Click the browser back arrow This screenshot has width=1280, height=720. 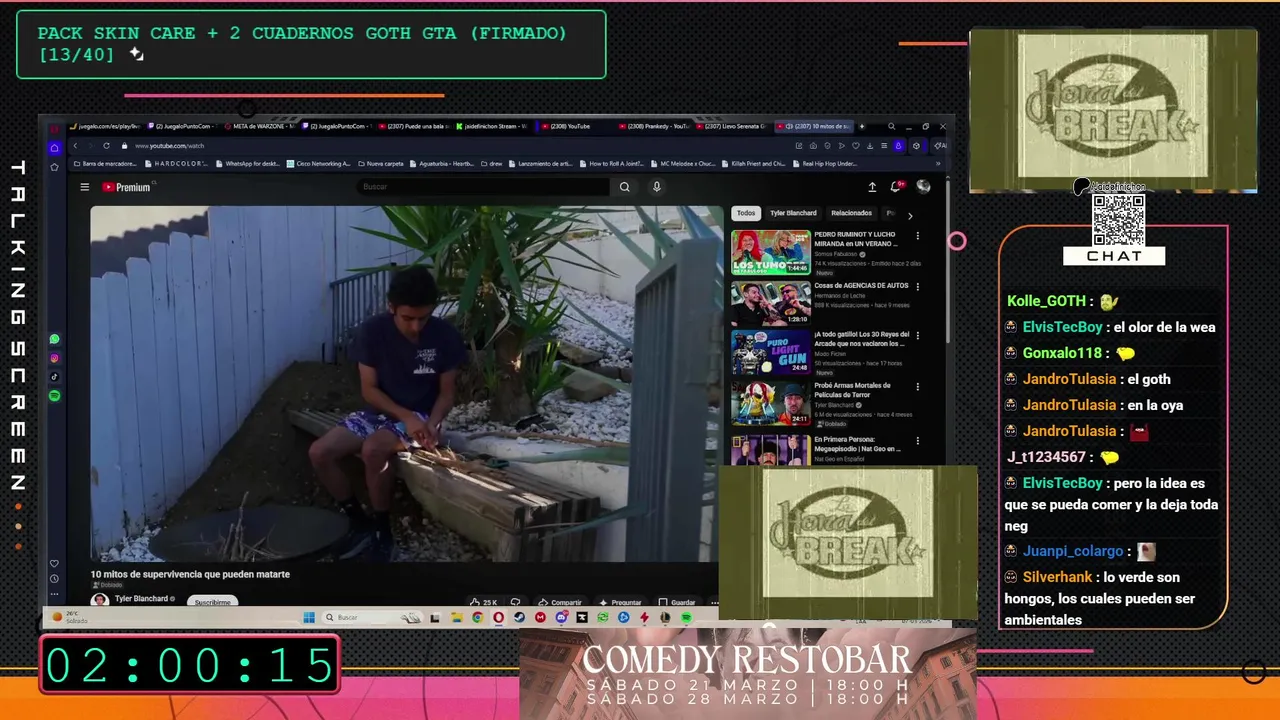click(75, 146)
